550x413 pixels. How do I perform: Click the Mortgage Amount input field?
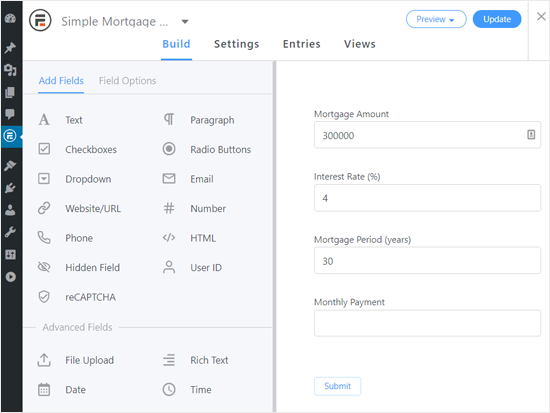click(427, 135)
